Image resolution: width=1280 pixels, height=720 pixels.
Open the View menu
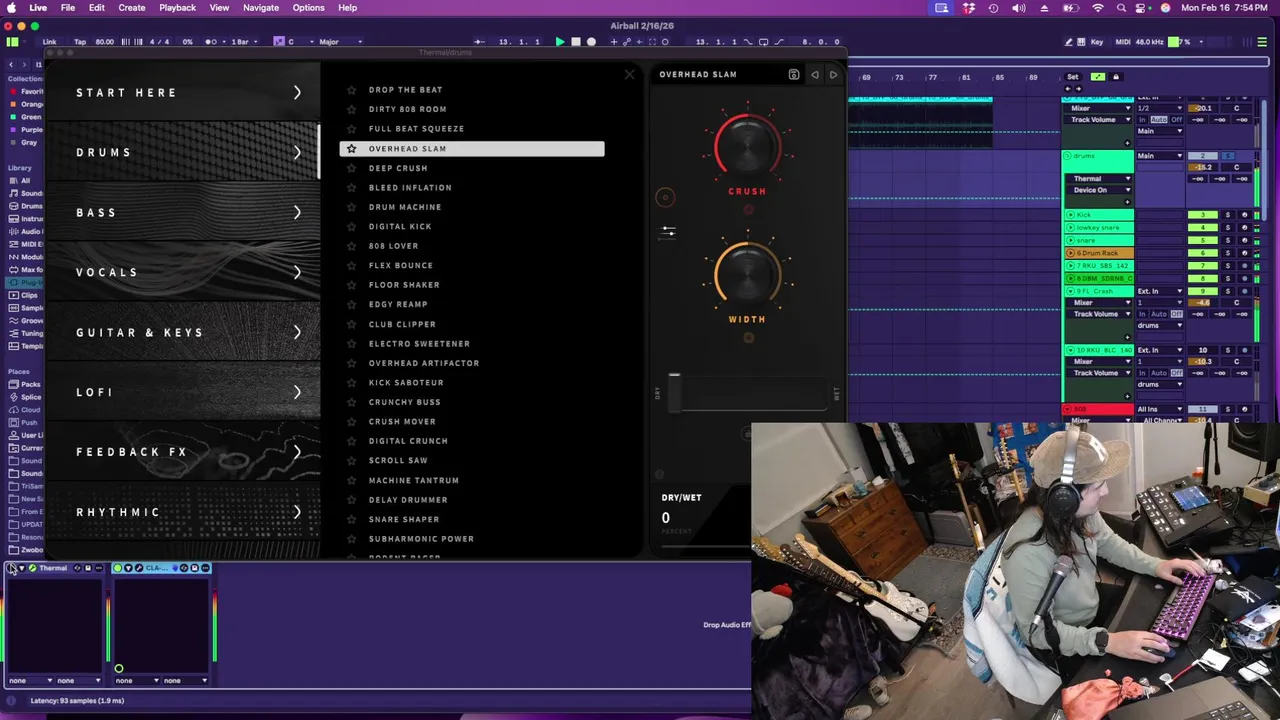click(x=219, y=8)
